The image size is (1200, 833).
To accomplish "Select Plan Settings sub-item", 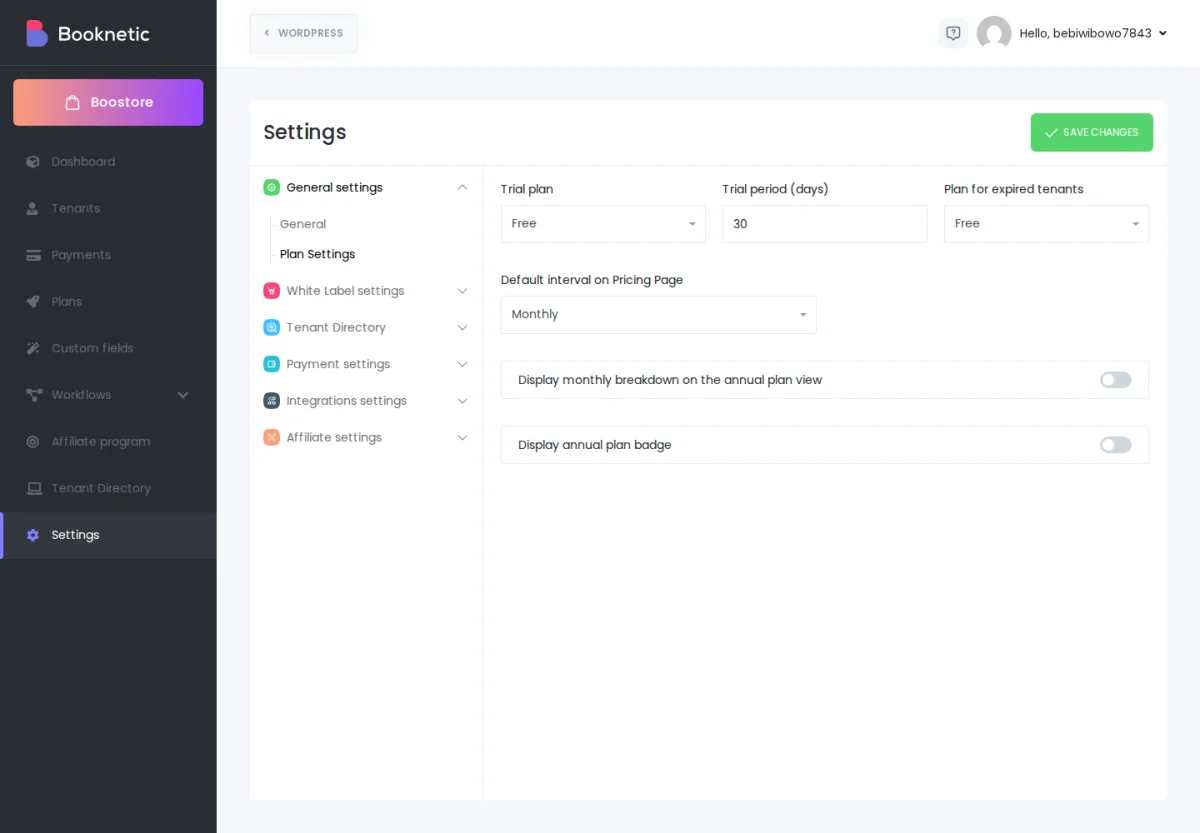I will (x=317, y=254).
